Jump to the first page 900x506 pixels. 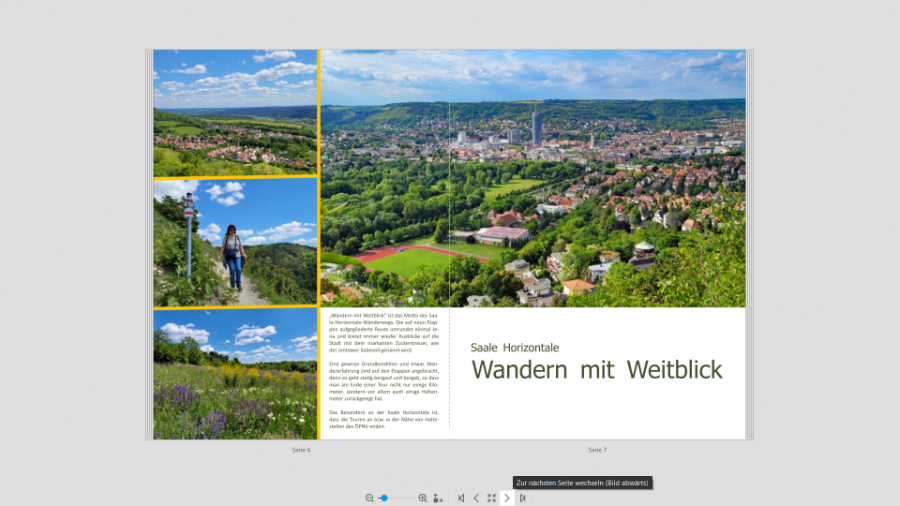461,498
